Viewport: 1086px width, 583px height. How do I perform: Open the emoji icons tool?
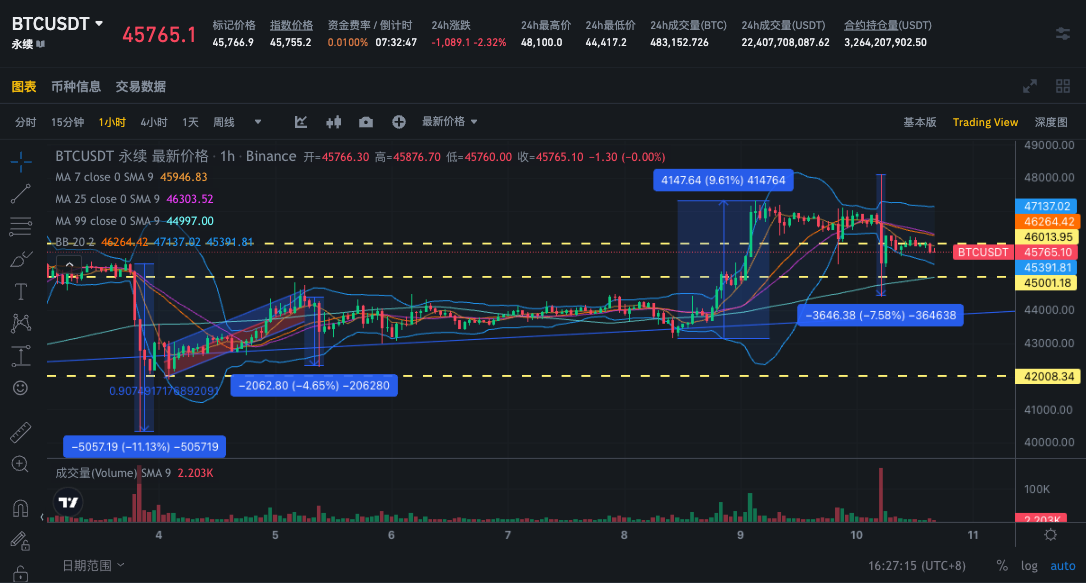(20, 387)
